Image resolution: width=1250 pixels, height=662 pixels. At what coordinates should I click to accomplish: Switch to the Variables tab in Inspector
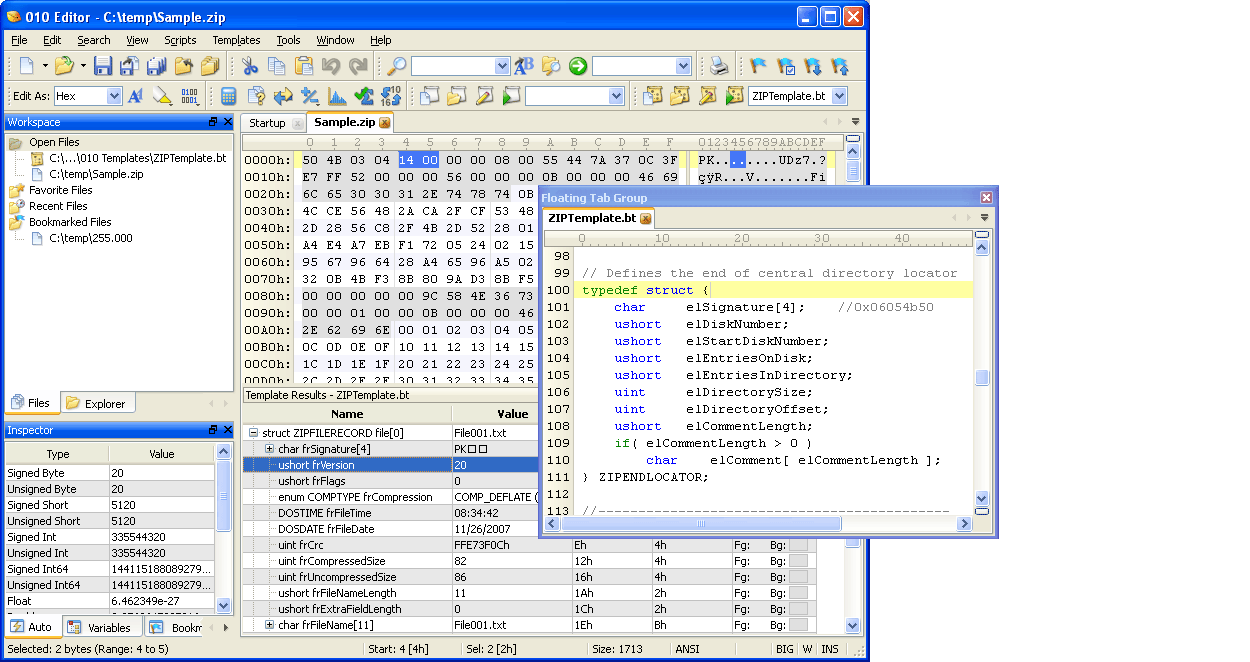pos(100,628)
